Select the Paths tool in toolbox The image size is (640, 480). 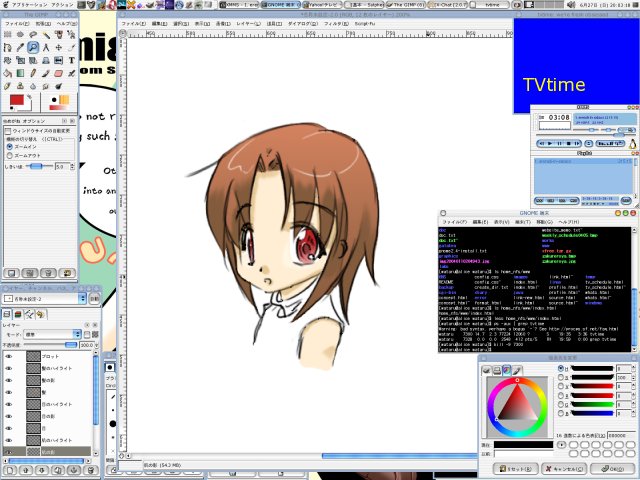7,48
